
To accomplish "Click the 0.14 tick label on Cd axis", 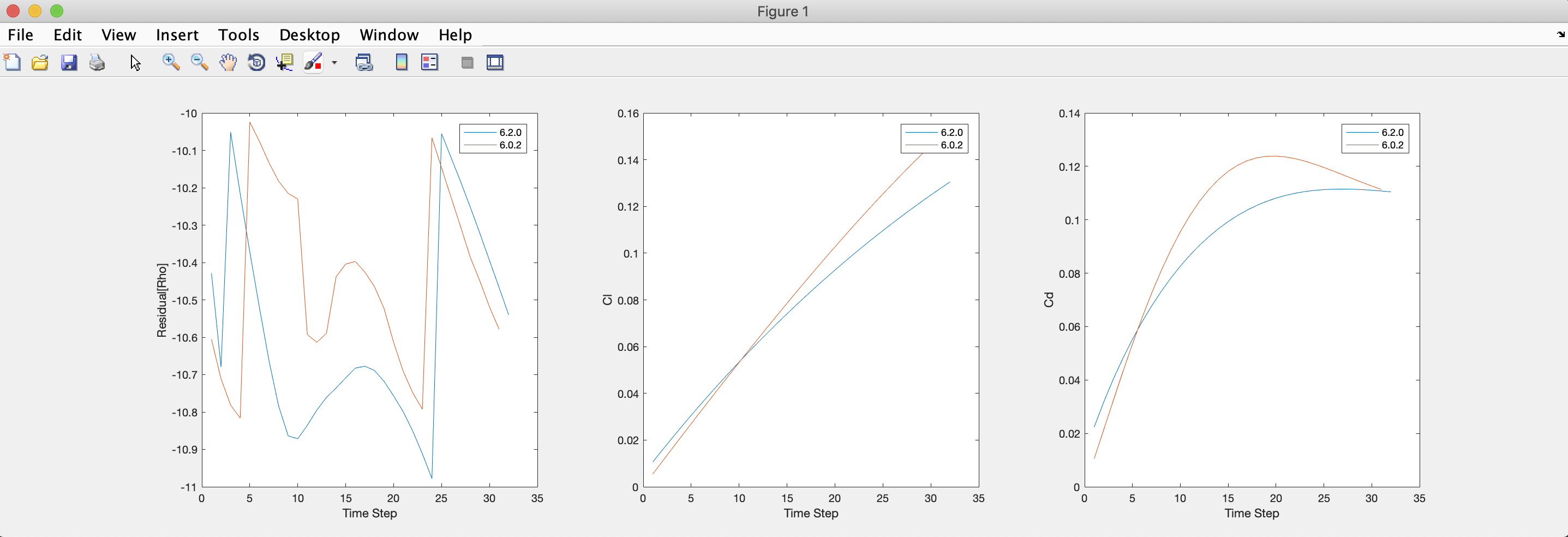I will click(x=1069, y=114).
